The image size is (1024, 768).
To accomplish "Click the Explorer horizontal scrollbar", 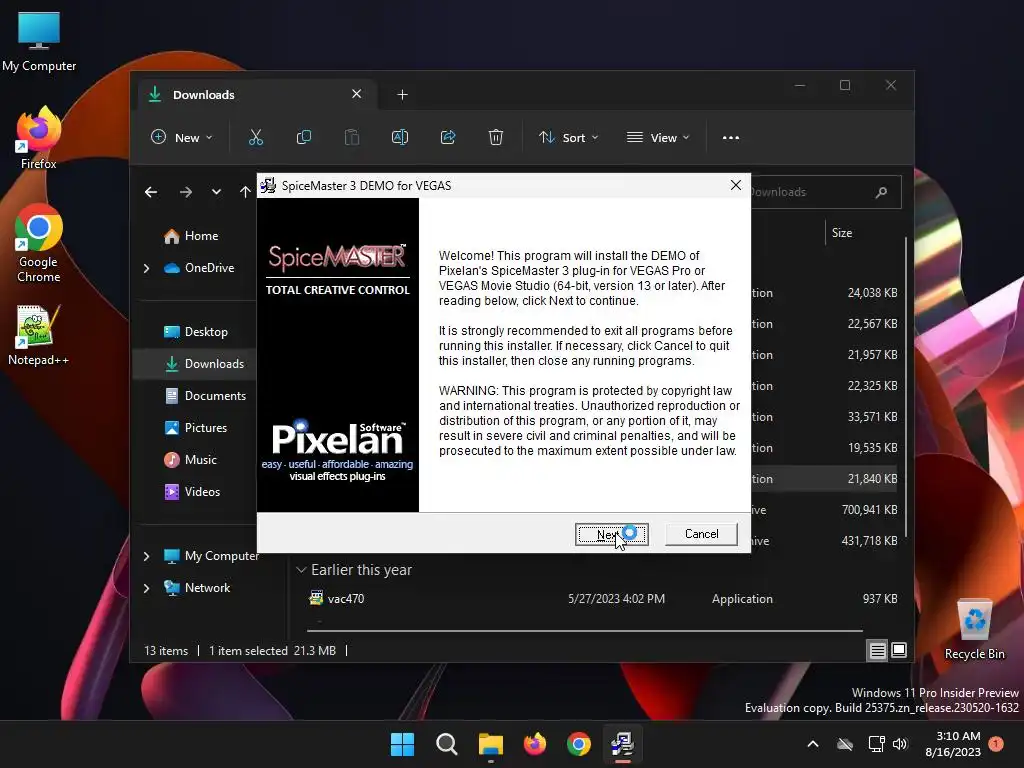I will (x=585, y=631).
